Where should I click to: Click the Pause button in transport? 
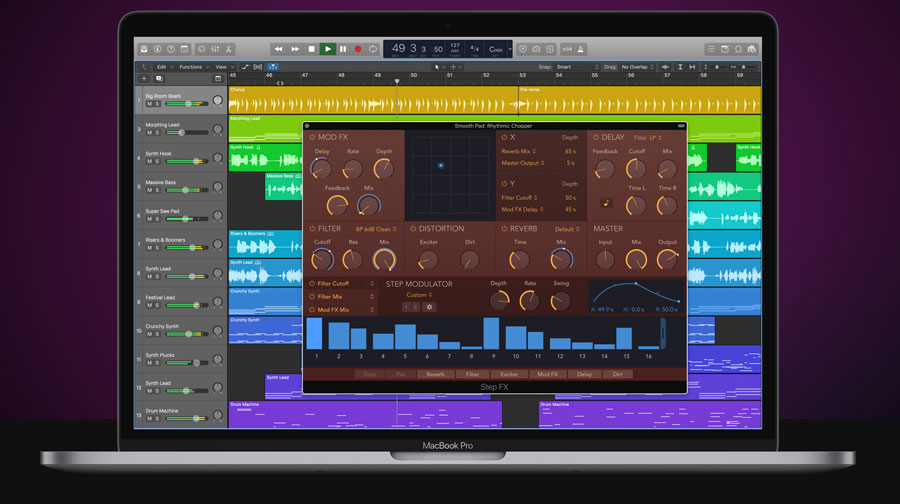(x=343, y=48)
